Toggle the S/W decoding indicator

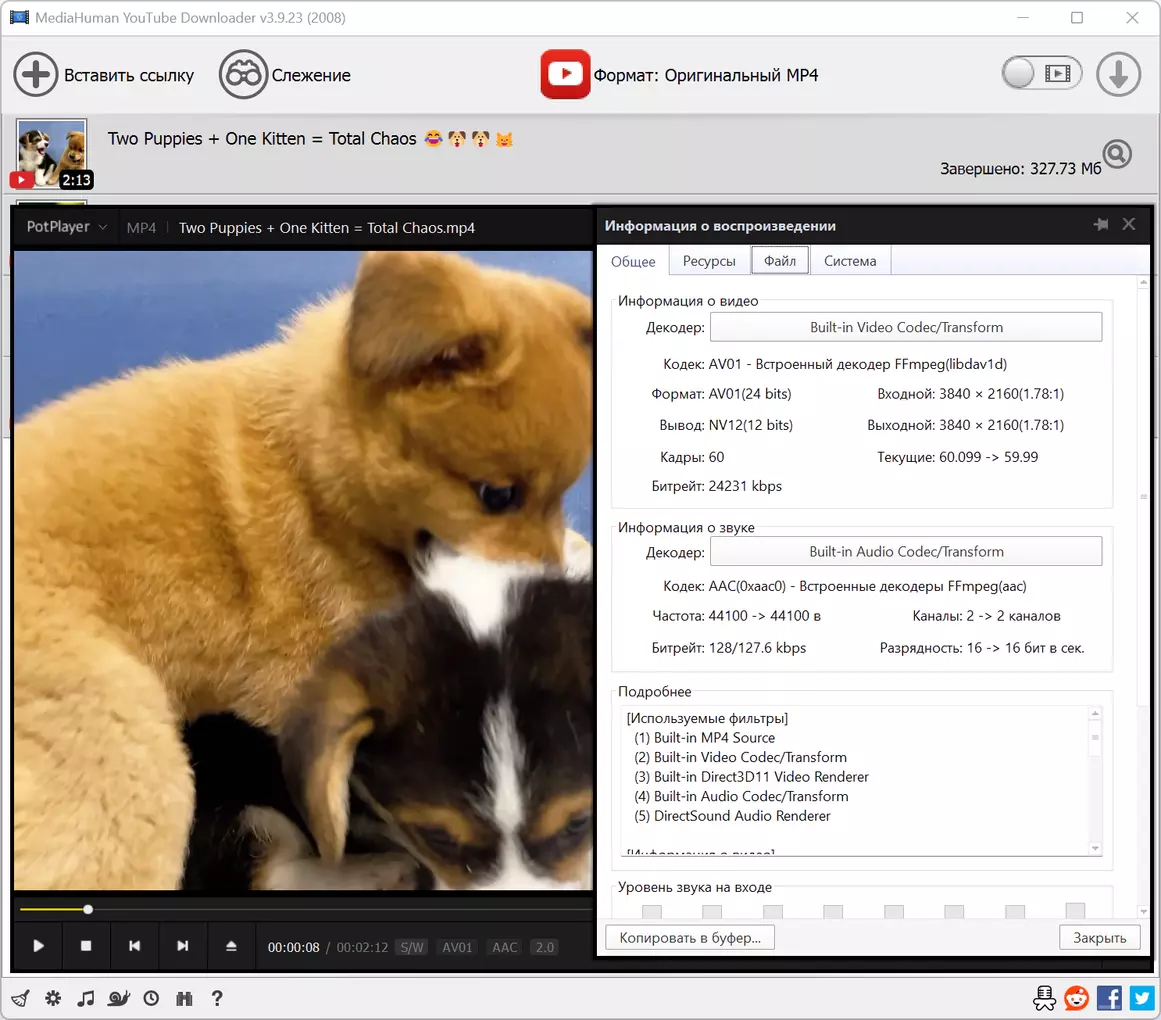pyautogui.click(x=412, y=947)
